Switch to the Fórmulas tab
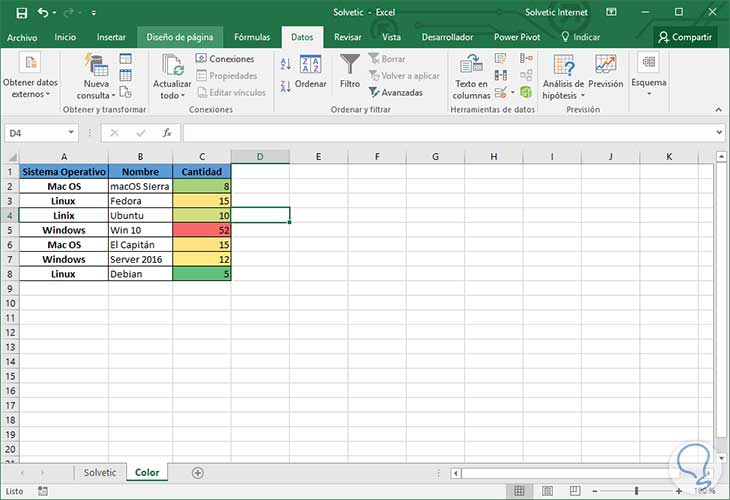This screenshot has height=500, width=730. coord(252,37)
